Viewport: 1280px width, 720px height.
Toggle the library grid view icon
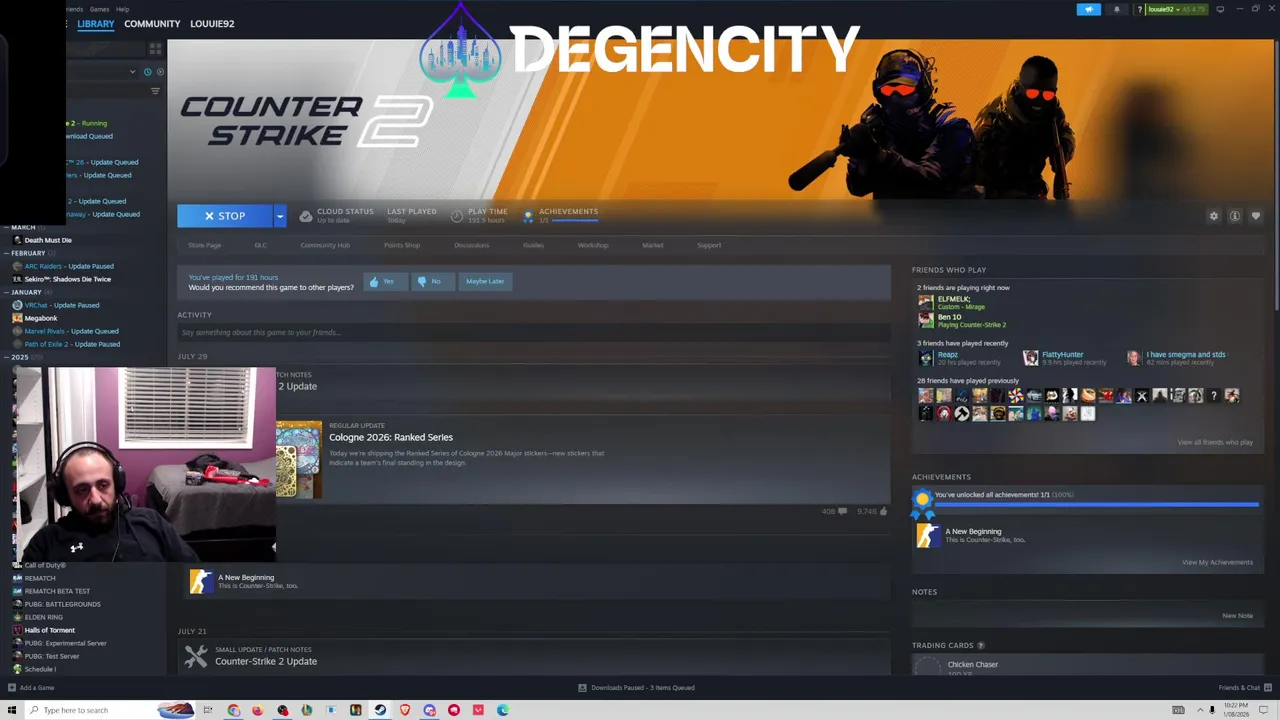pos(155,48)
